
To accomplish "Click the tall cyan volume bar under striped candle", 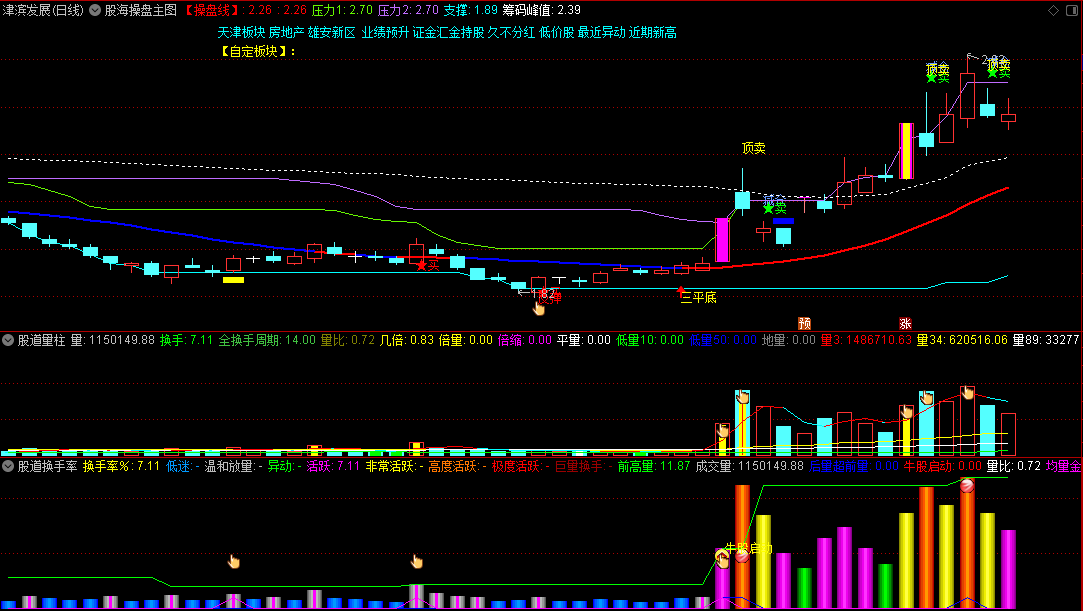I will pos(926,425).
